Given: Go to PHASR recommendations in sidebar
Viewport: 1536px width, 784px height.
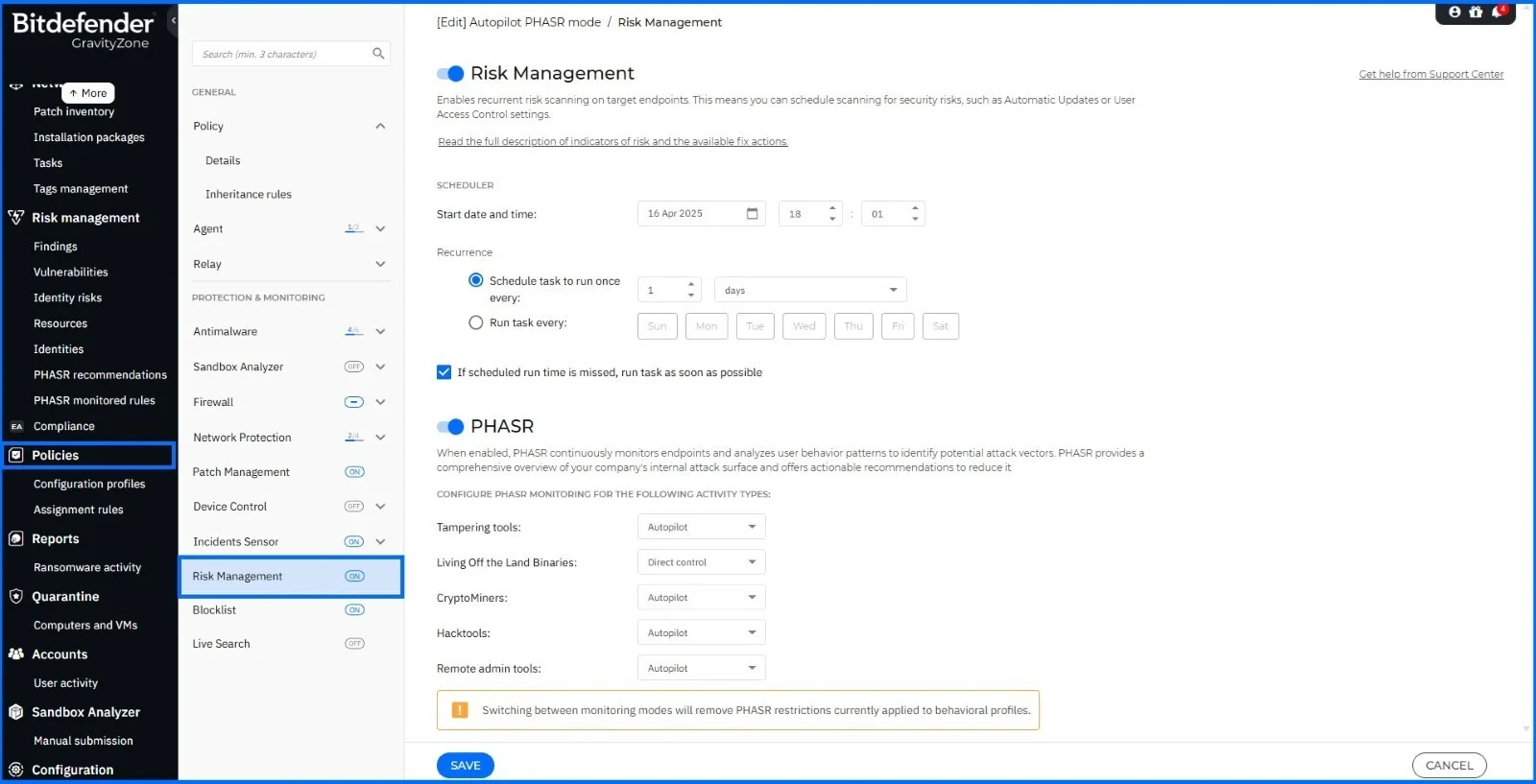Looking at the screenshot, I should 100,375.
